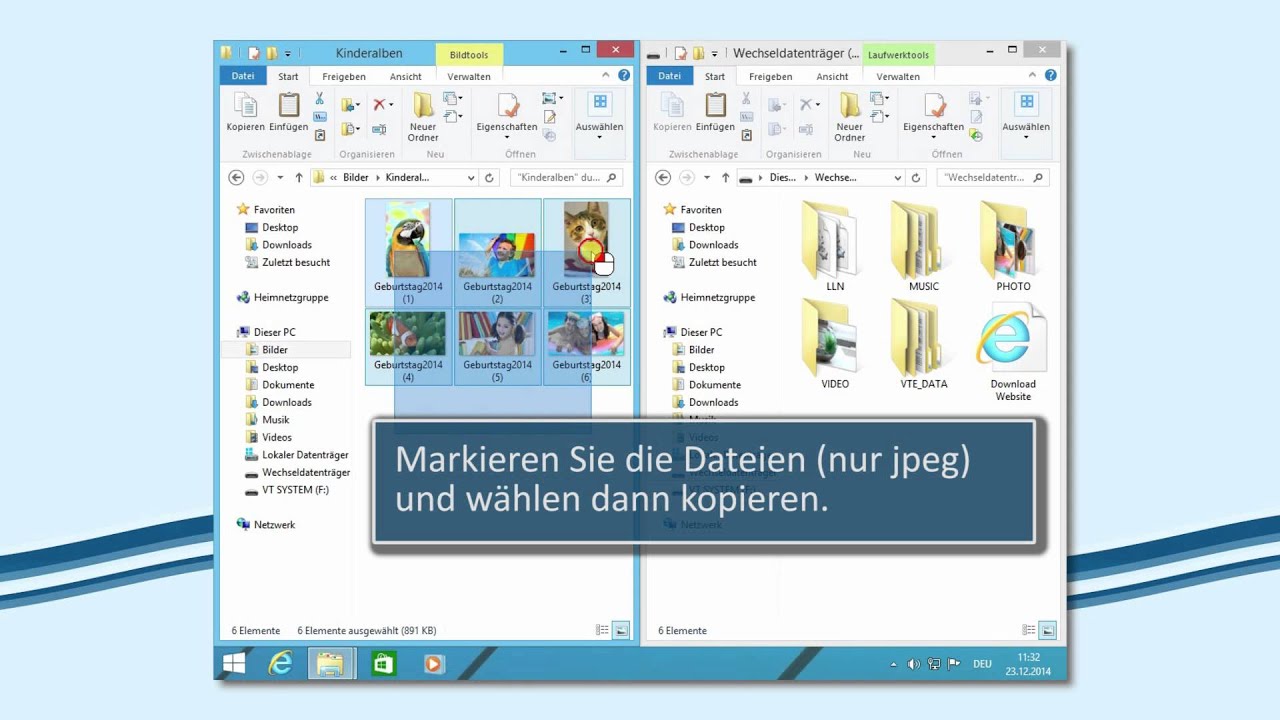Switch Wechseldatenträger to large icons view

(1048, 630)
